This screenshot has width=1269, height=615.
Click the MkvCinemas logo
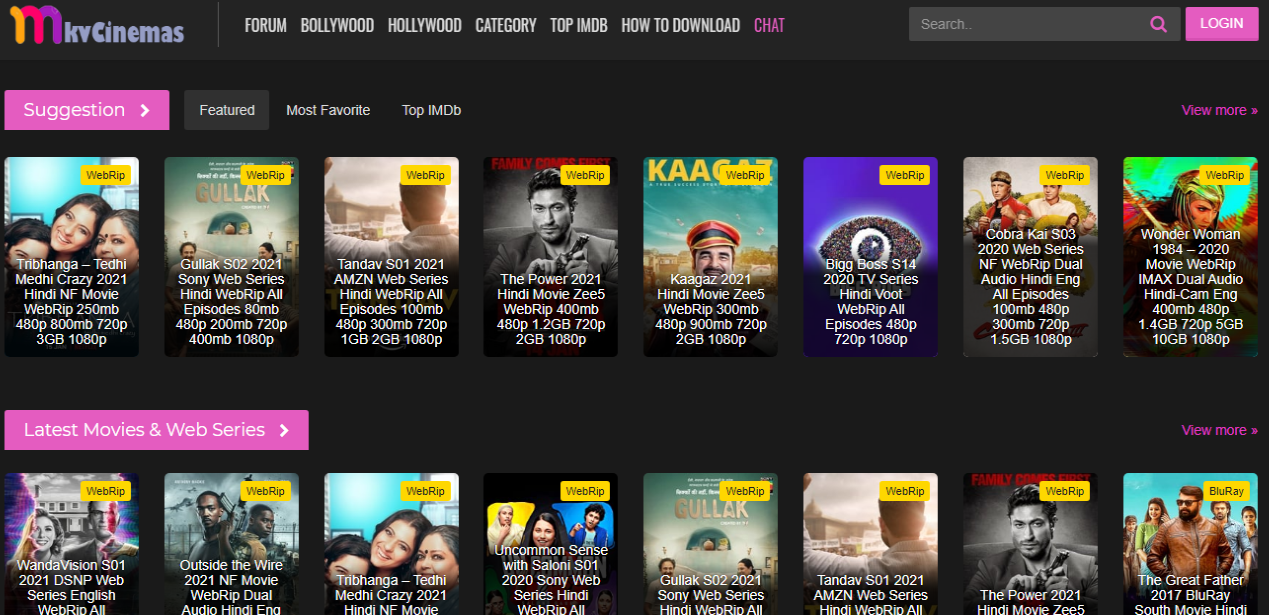(96, 24)
